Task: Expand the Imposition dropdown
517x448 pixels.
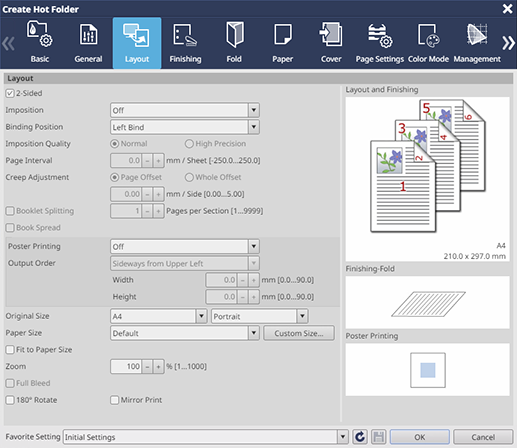Action: coord(185,110)
